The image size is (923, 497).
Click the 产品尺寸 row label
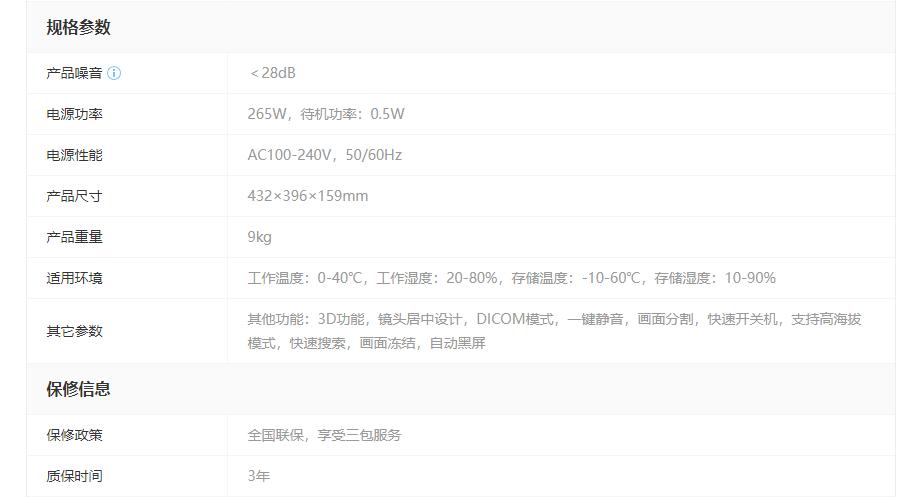coord(74,196)
